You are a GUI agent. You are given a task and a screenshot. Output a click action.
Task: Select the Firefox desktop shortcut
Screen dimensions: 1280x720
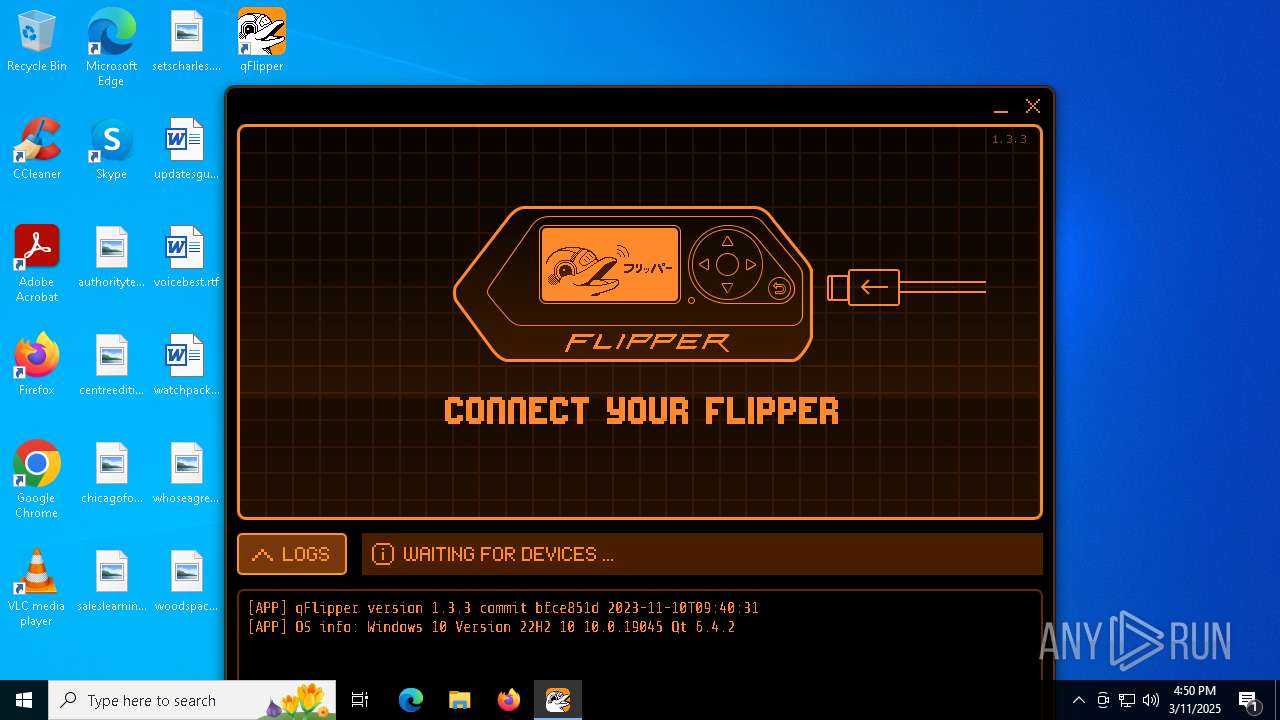pos(37,366)
